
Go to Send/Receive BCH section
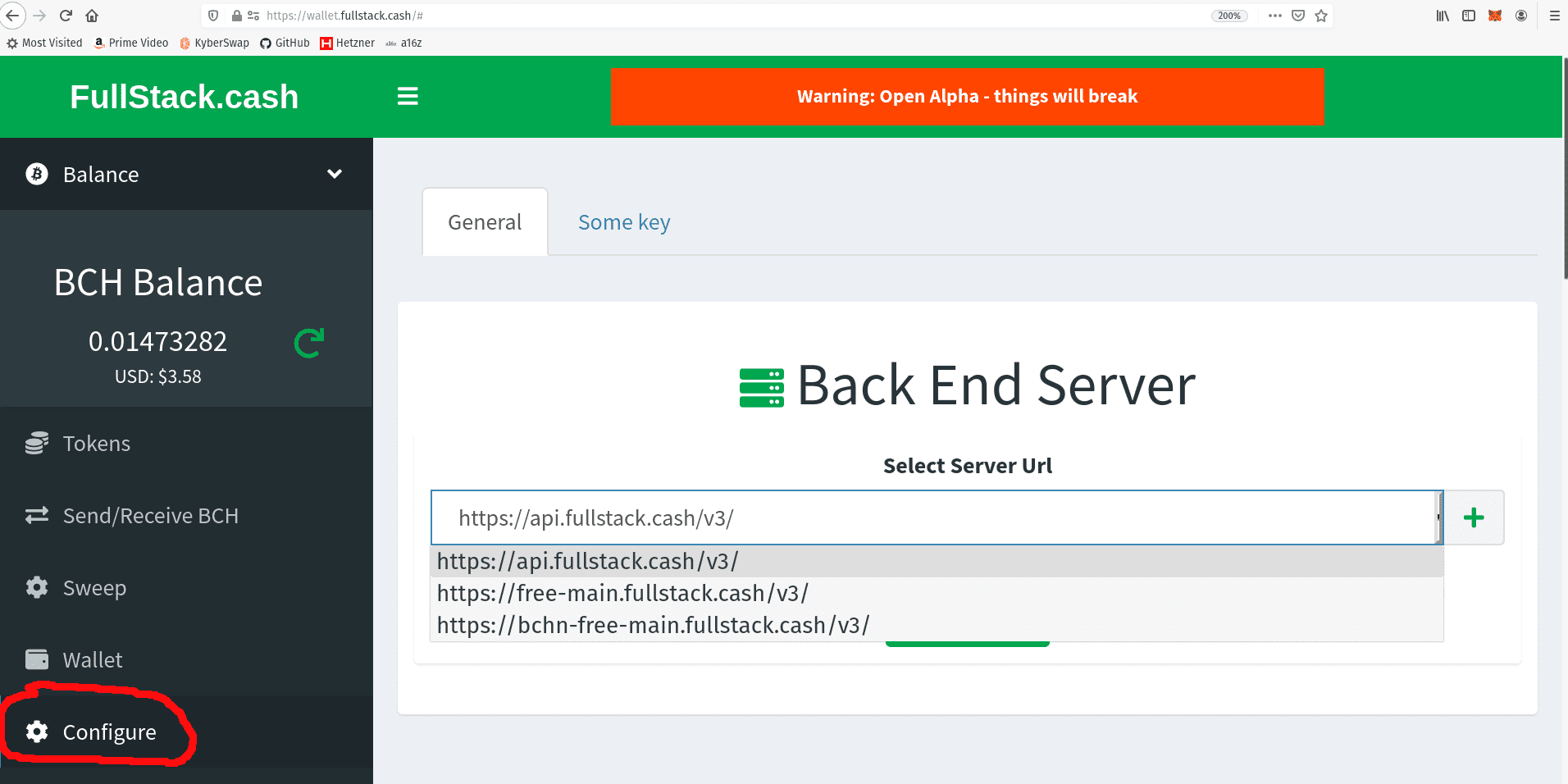[150, 516]
